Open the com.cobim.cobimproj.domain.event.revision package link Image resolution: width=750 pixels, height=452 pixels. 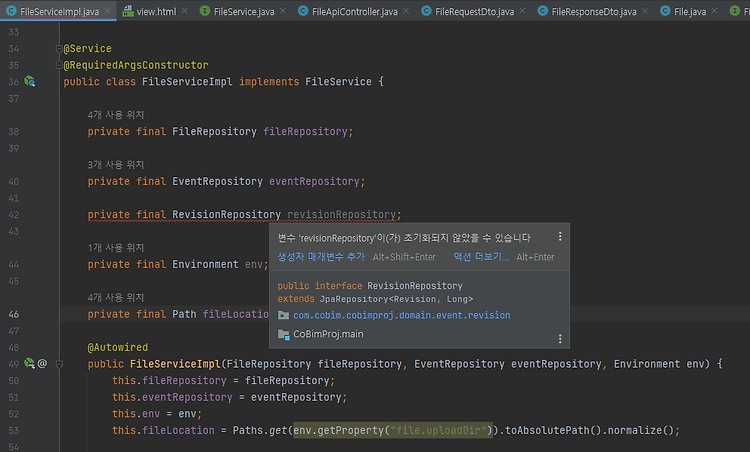click(x=401, y=315)
